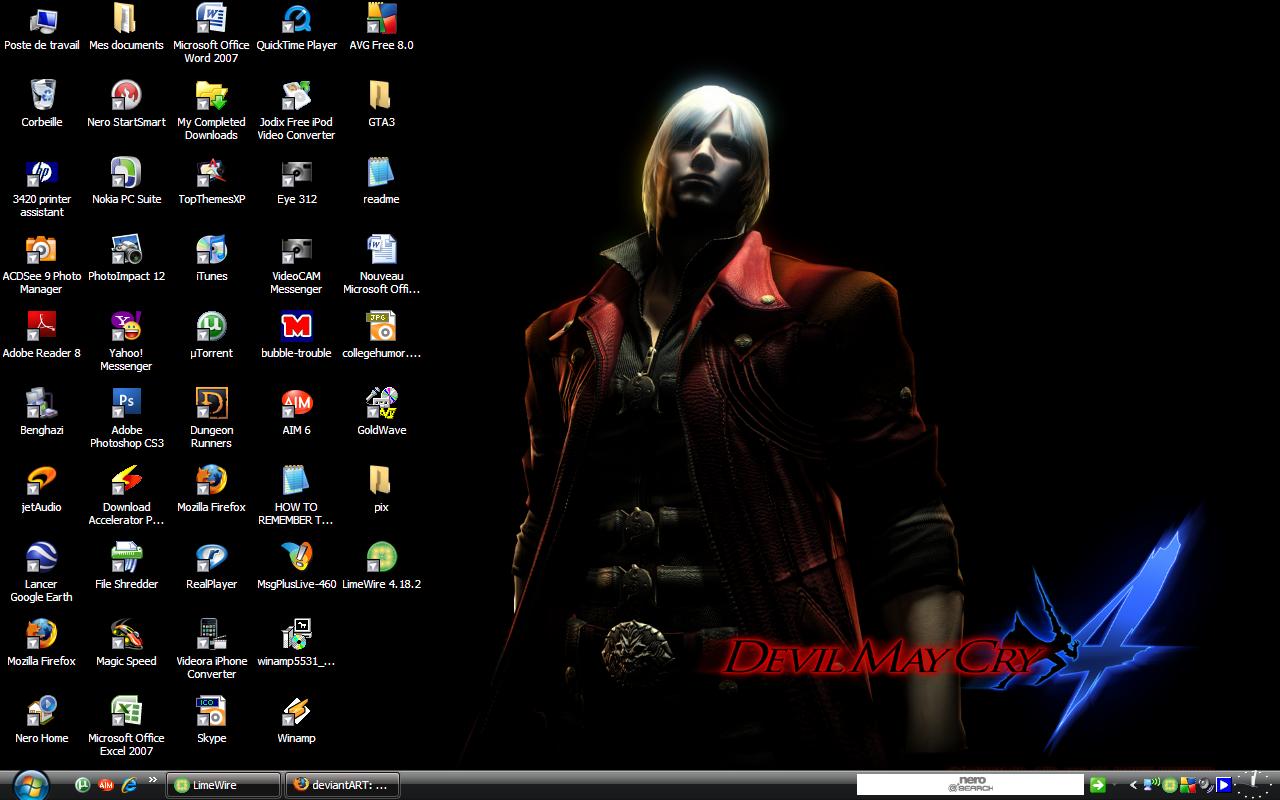Launch Eye 312 webcam shortcut
1280x800 pixels.
click(296, 182)
